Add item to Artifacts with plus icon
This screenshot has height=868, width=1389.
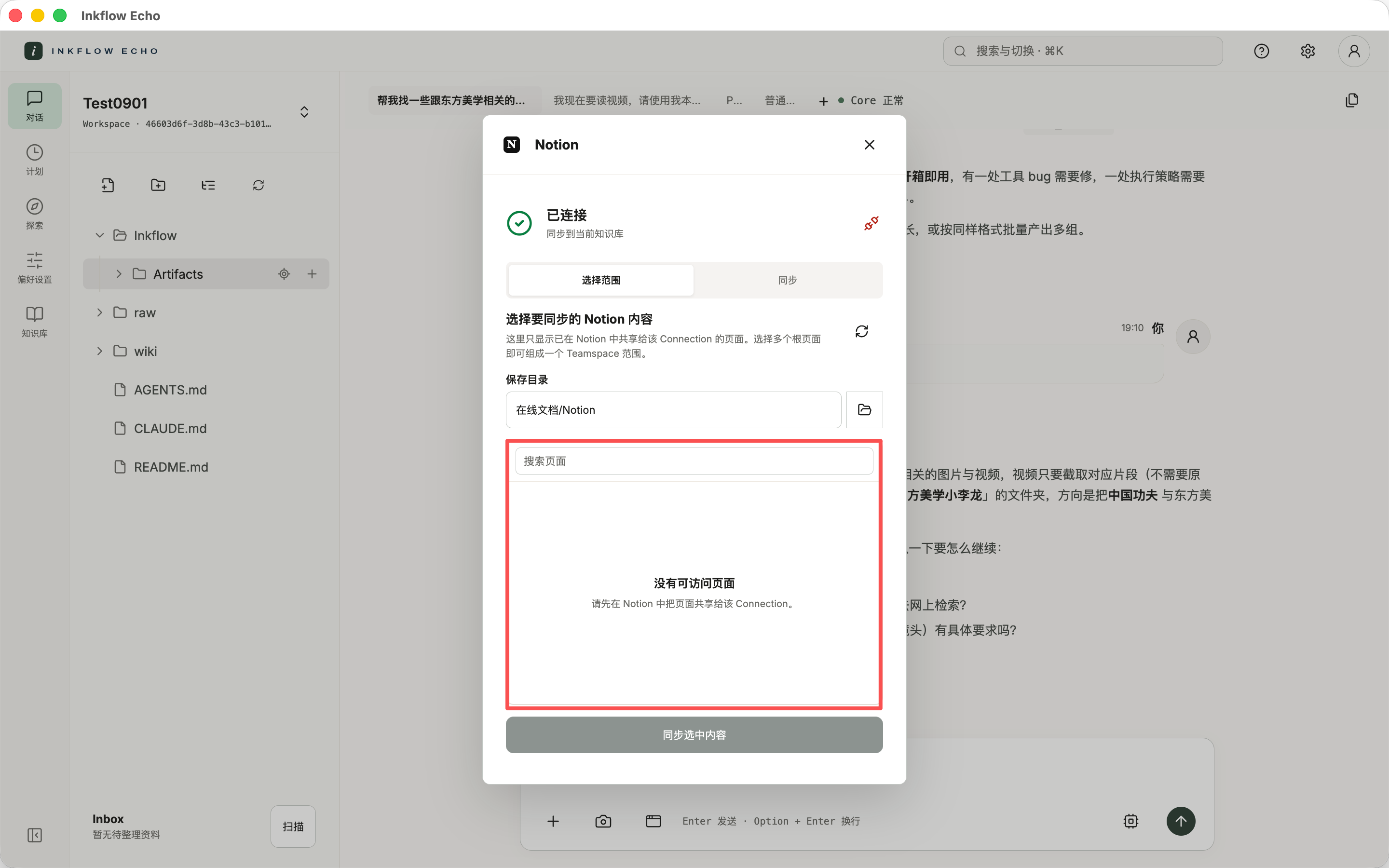312,274
